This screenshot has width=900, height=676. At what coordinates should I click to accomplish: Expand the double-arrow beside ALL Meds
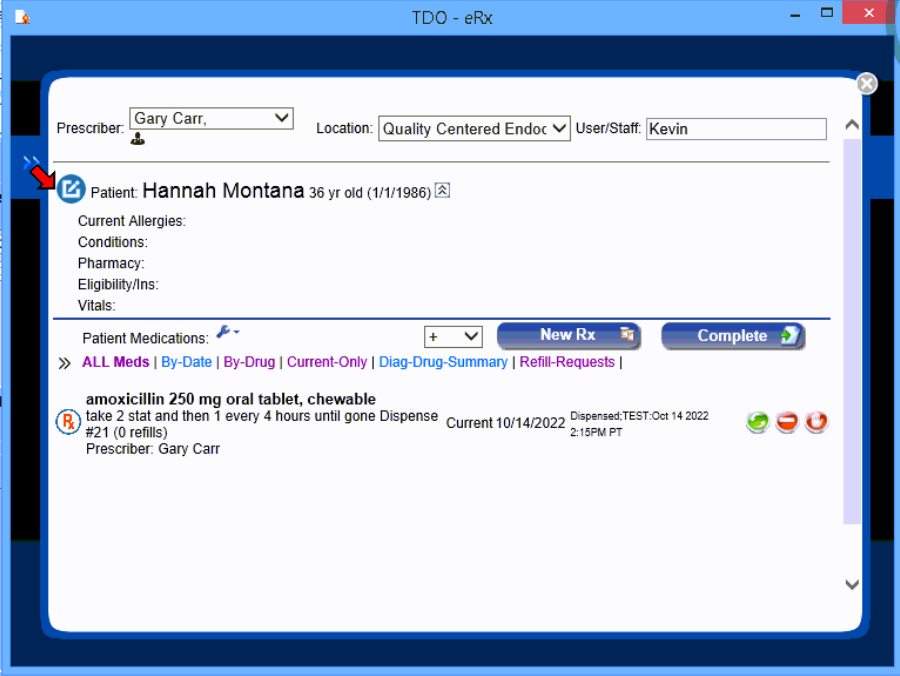pyautogui.click(x=65, y=363)
